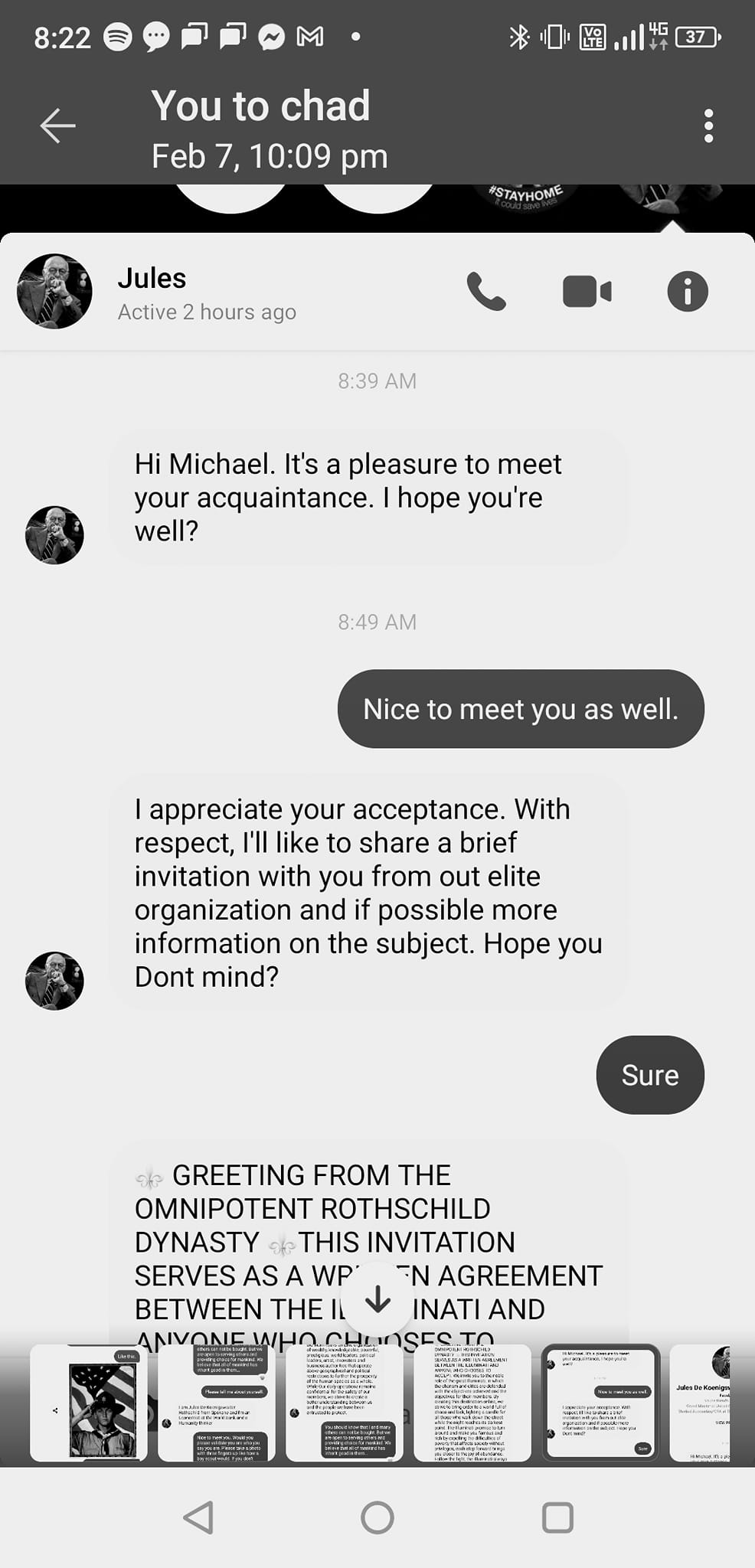Open the three-dot overflow menu
The image size is (755, 1568).
point(708,126)
